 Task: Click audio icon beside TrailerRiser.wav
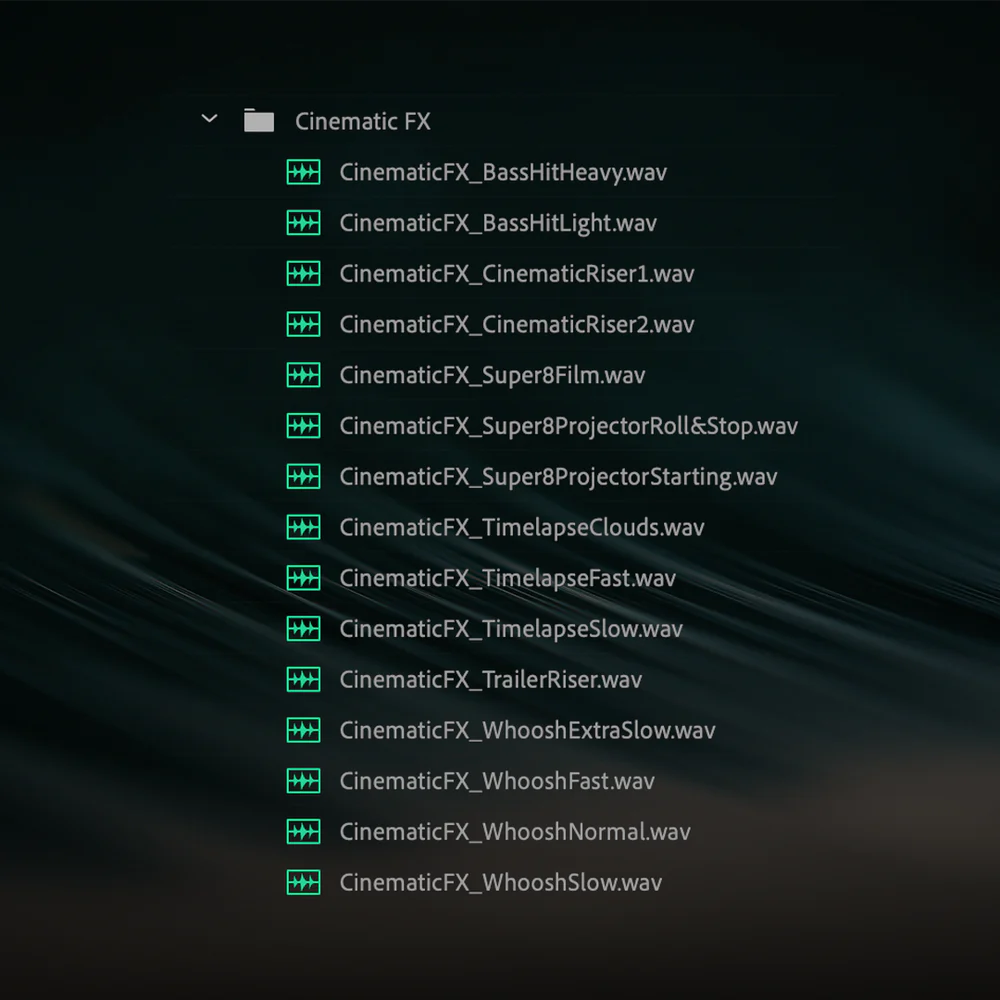point(304,679)
